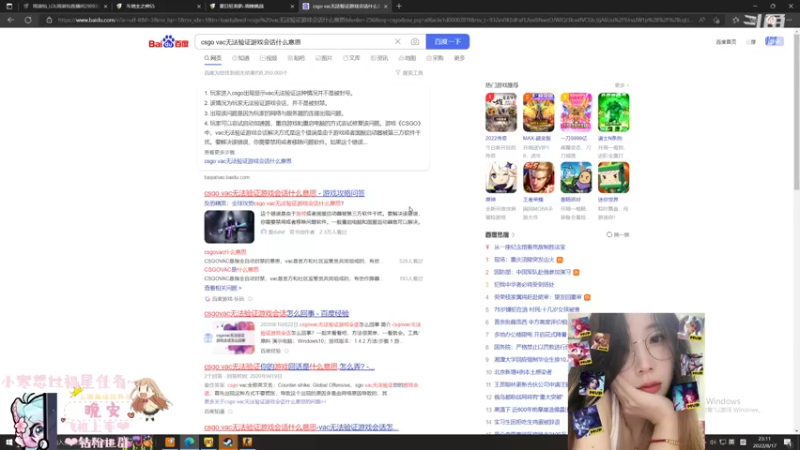Switch to the 知道 tab
Viewport: 800px width, 450px height.
pyautogui.click(x=241, y=58)
